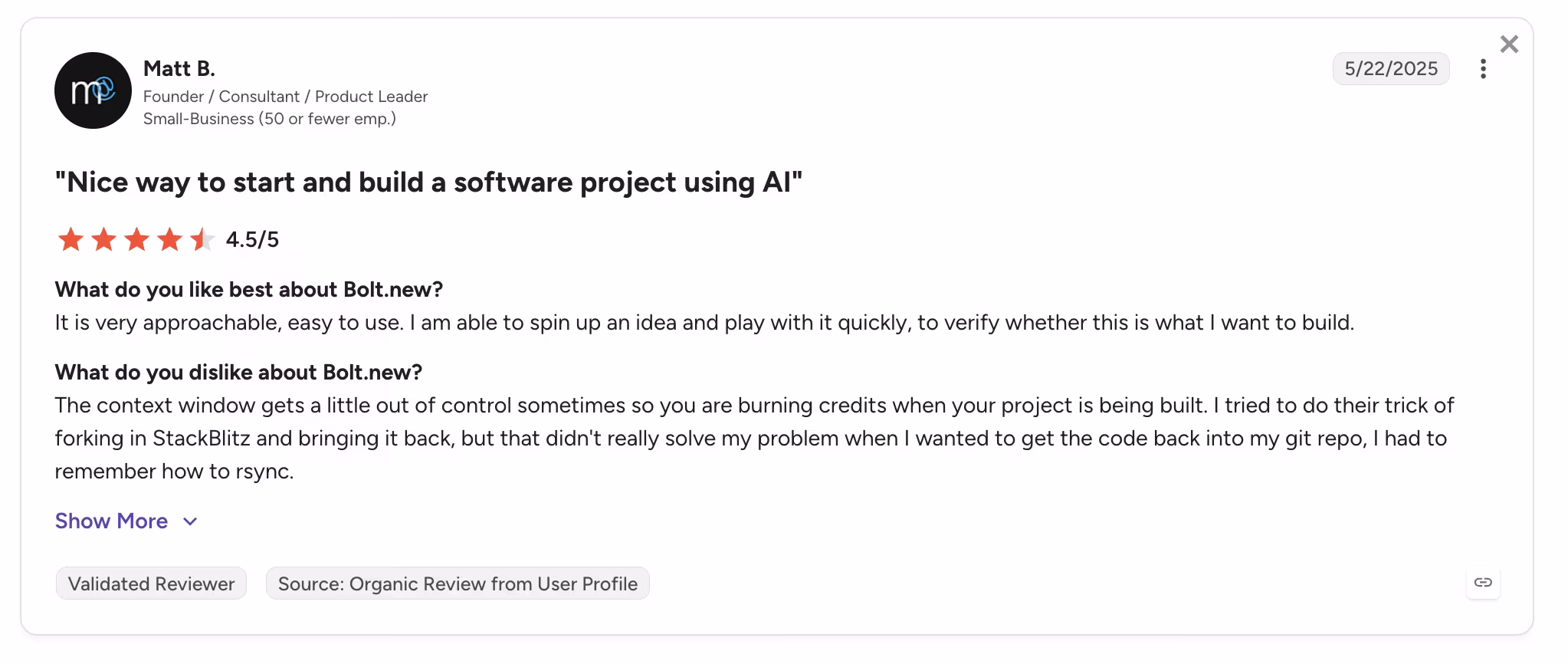The width and height of the screenshot is (1568, 664).
Task: Close the review card with the X
Action: (x=1509, y=44)
